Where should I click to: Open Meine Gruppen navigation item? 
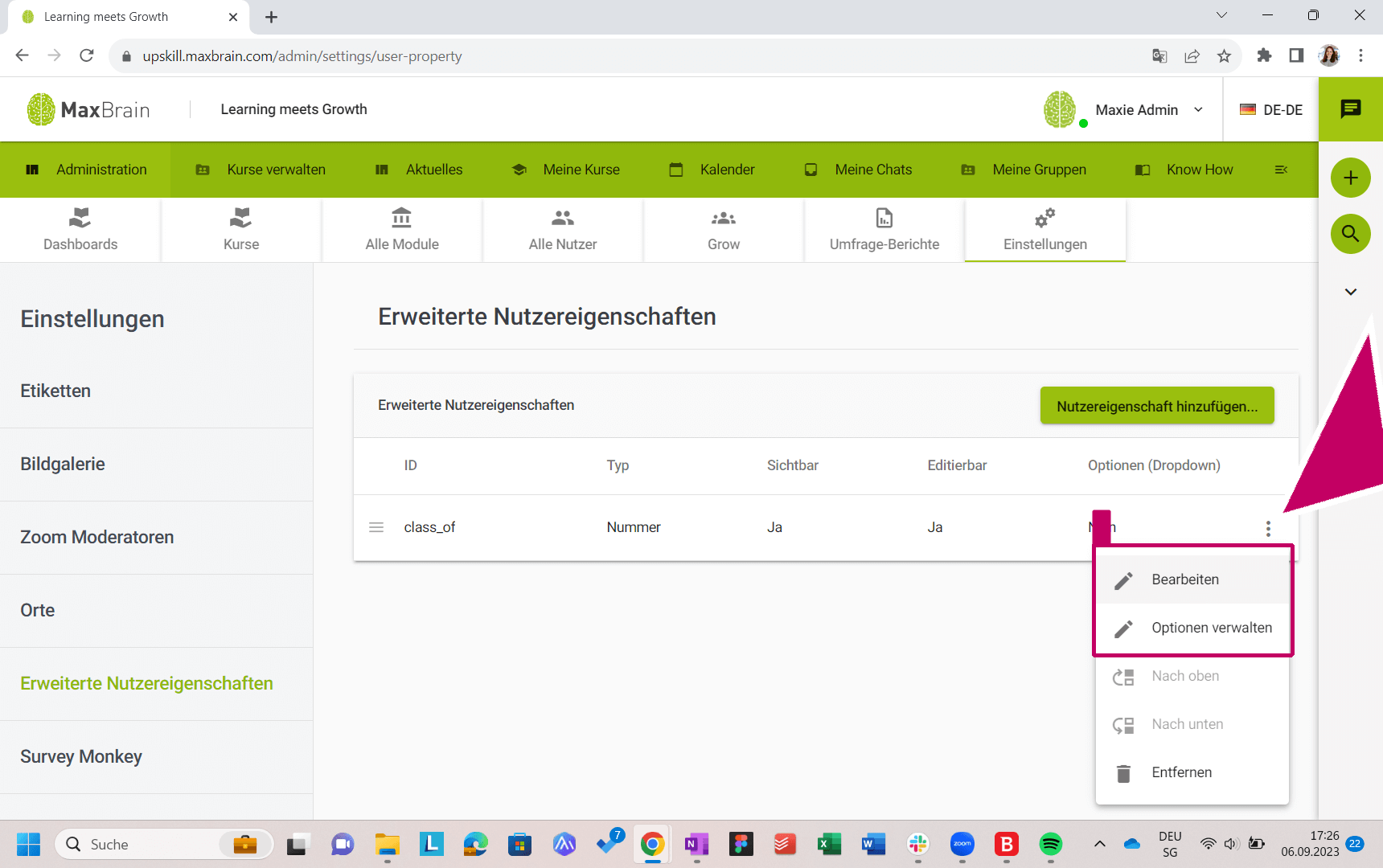pos(1024,170)
